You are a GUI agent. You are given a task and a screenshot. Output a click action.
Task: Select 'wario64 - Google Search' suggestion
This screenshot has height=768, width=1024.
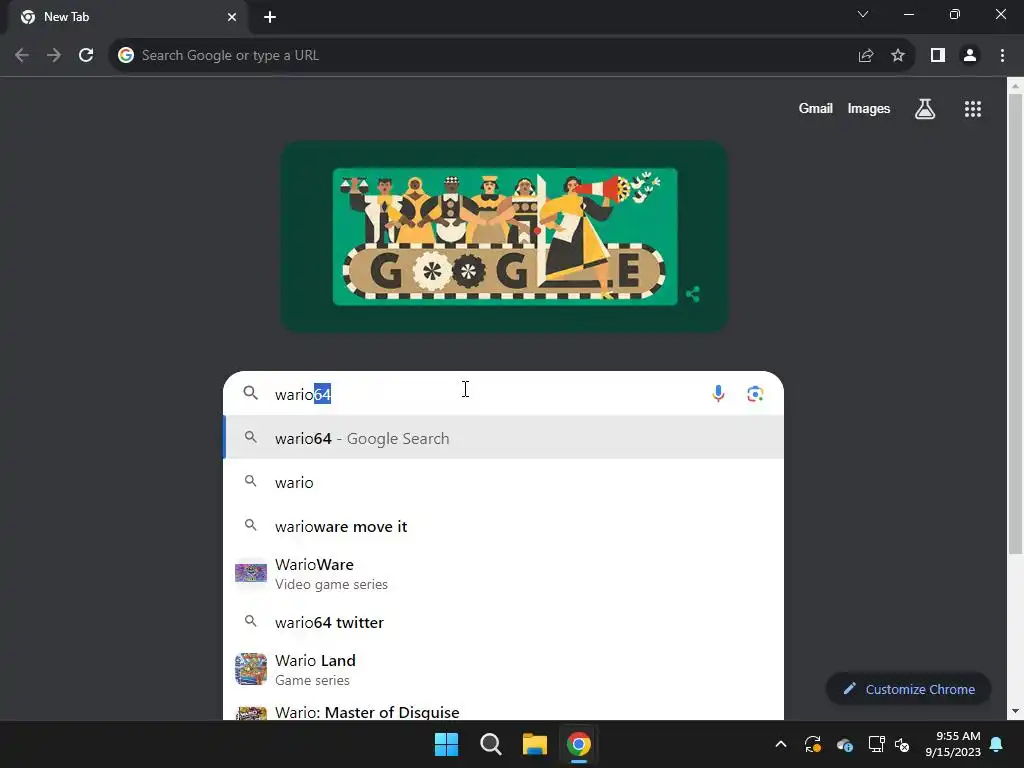[x=503, y=438]
